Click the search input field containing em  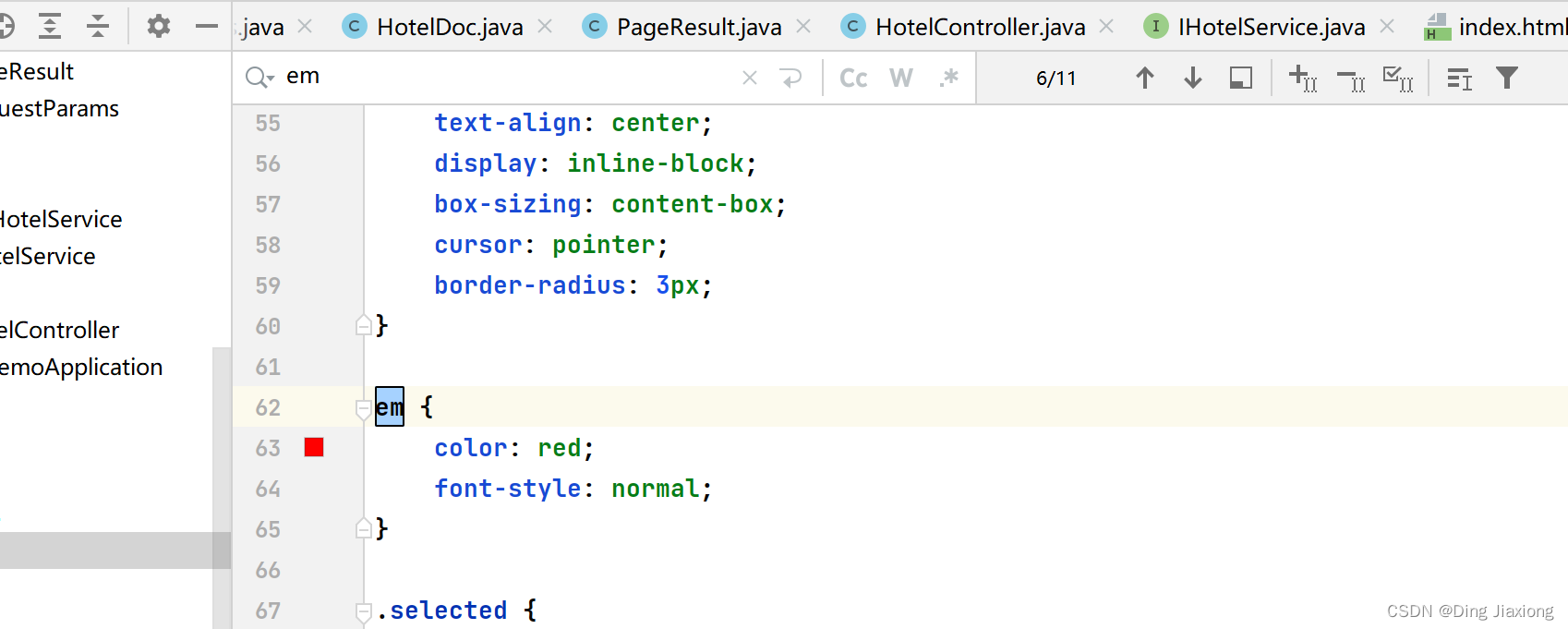508,77
